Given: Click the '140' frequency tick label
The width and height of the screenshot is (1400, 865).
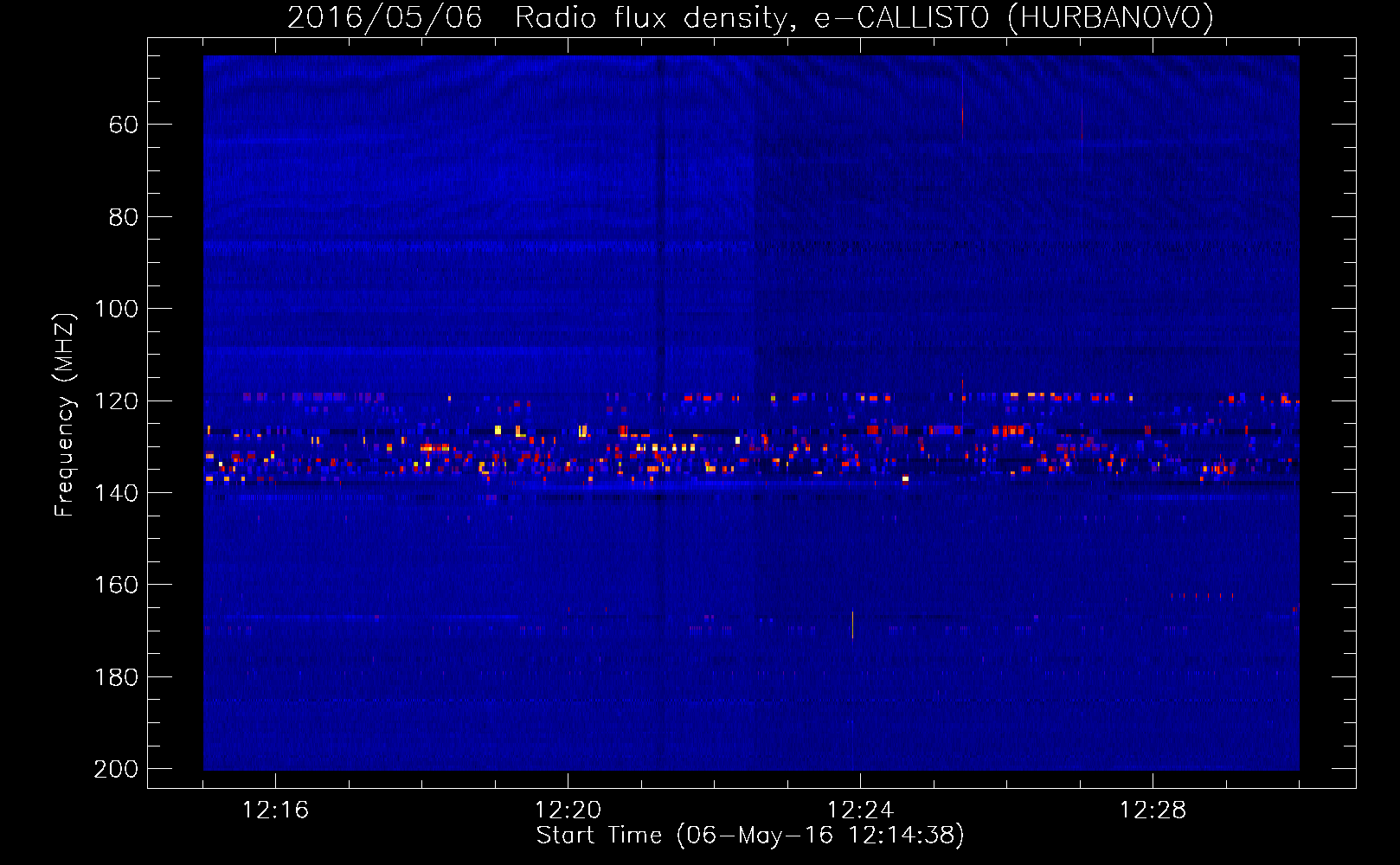Looking at the screenshot, I should pos(117,493).
